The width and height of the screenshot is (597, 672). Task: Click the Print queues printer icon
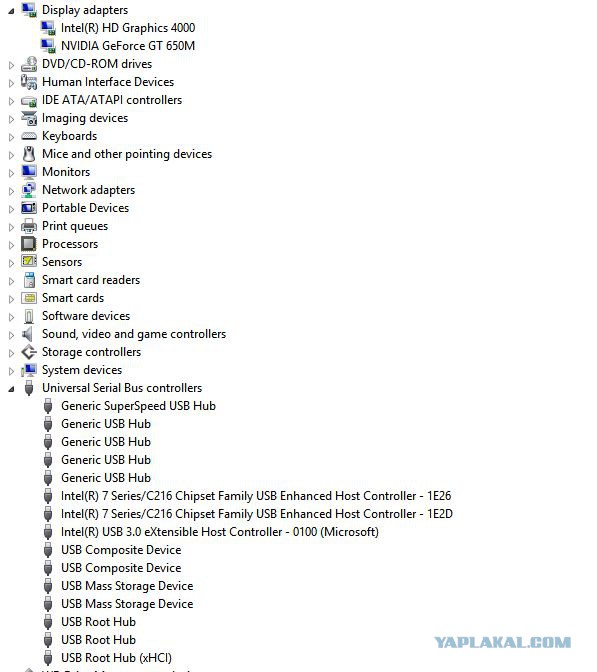[29, 226]
